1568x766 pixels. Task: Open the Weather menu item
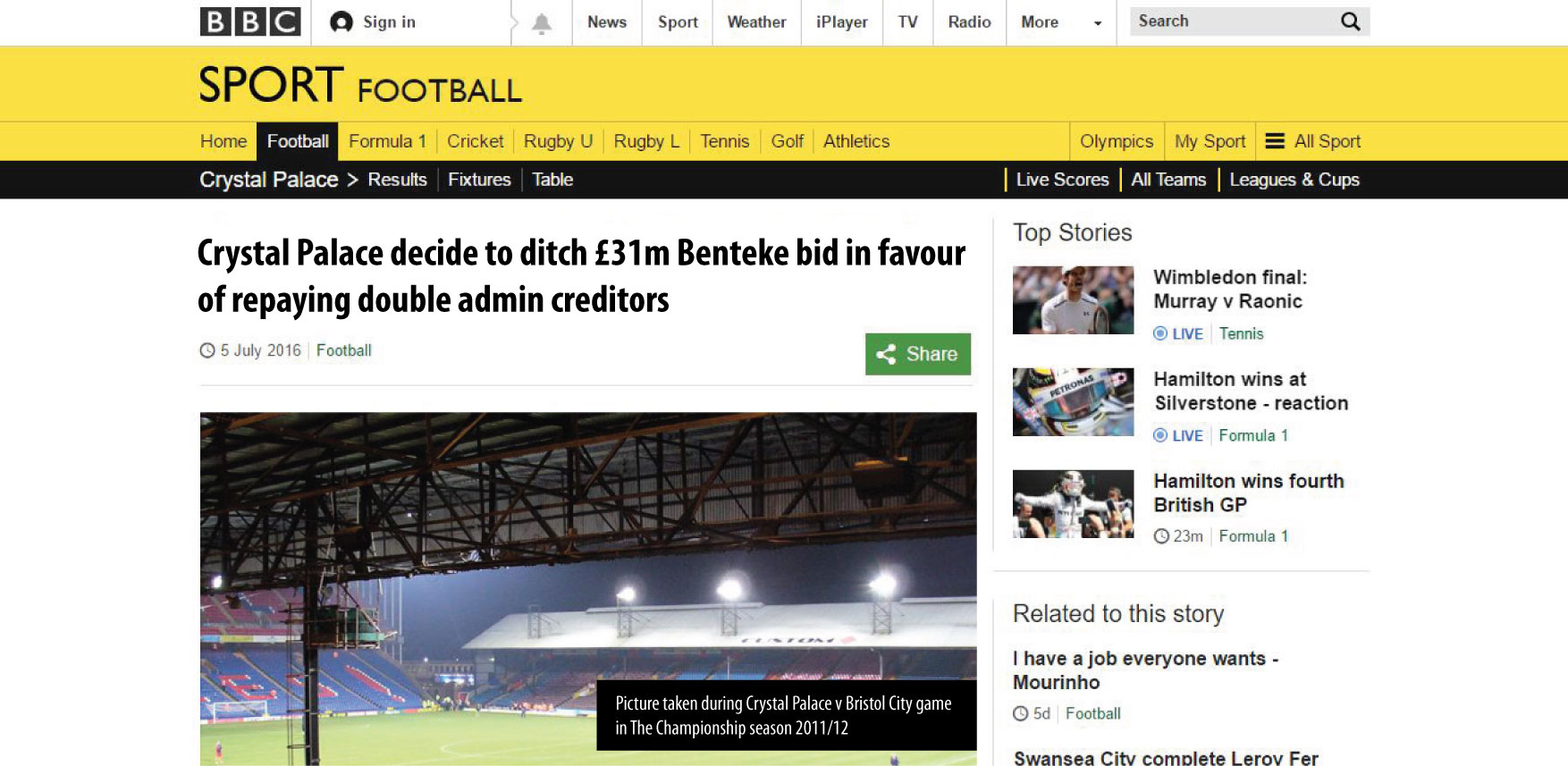pyautogui.click(x=756, y=22)
